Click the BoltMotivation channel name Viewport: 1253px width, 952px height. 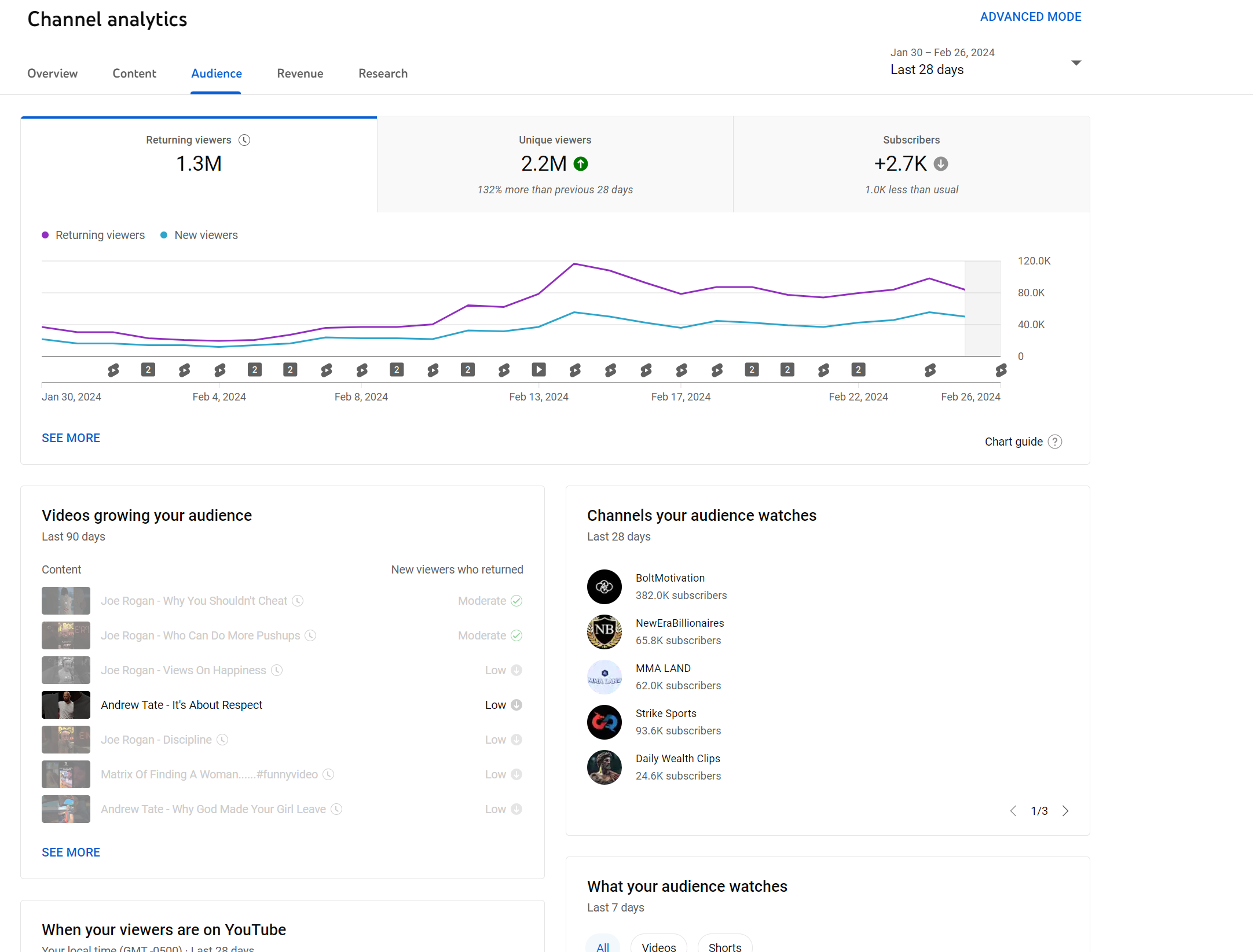pos(670,578)
